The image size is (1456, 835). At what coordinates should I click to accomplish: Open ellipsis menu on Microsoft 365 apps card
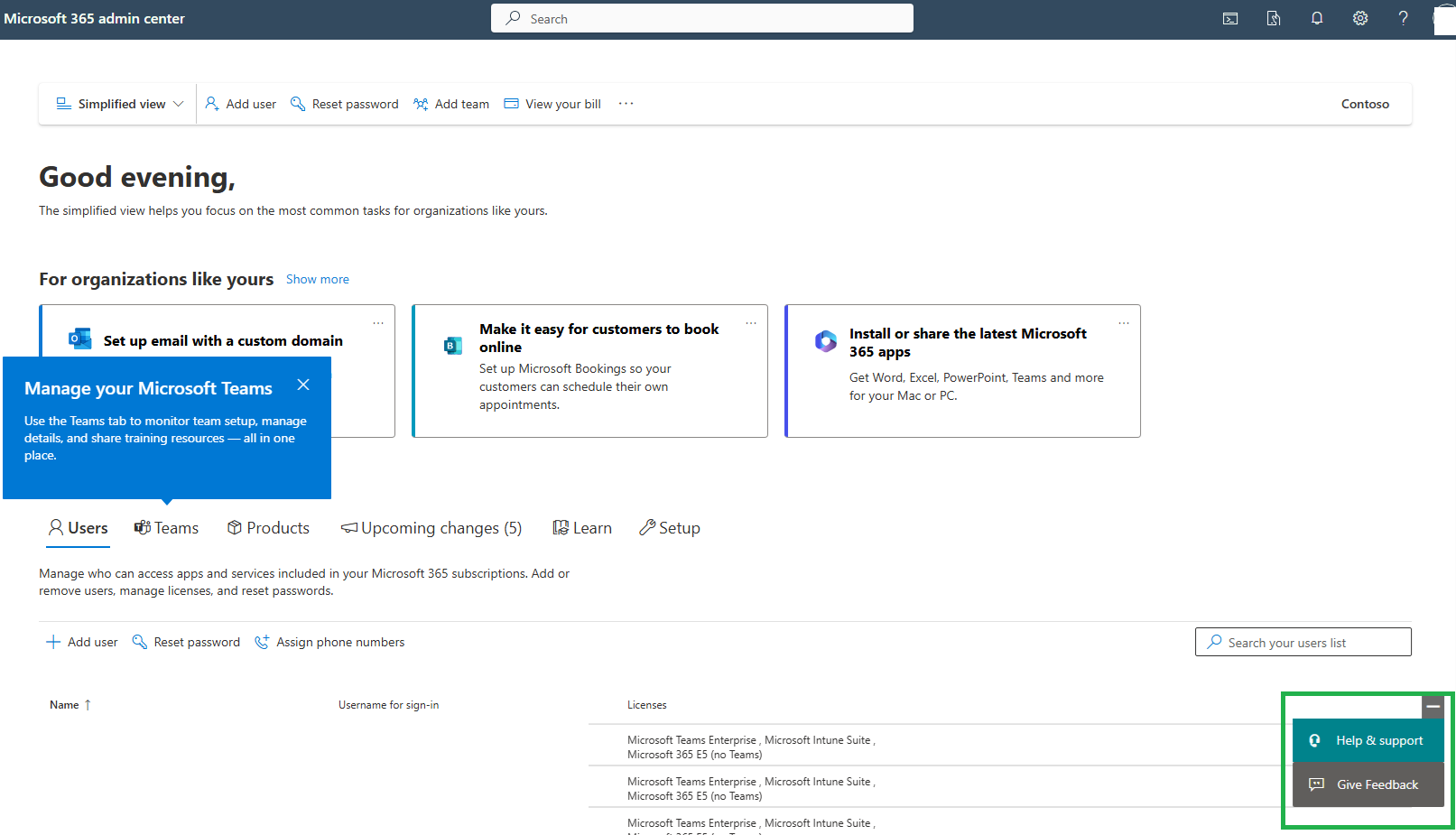point(1124,323)
